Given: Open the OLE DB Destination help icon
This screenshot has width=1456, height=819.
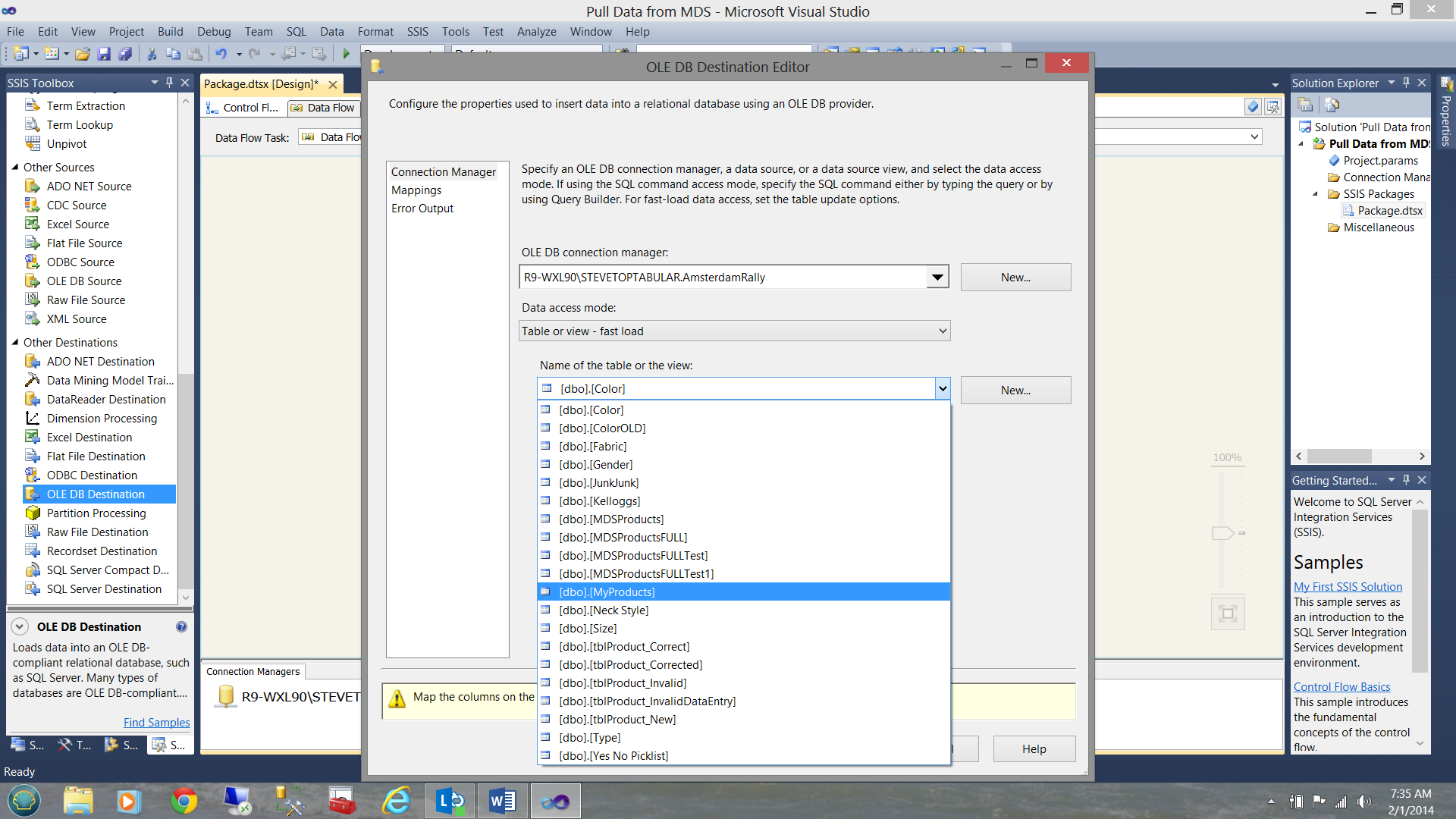Looking at the screenshot, I should click(181, 627).
